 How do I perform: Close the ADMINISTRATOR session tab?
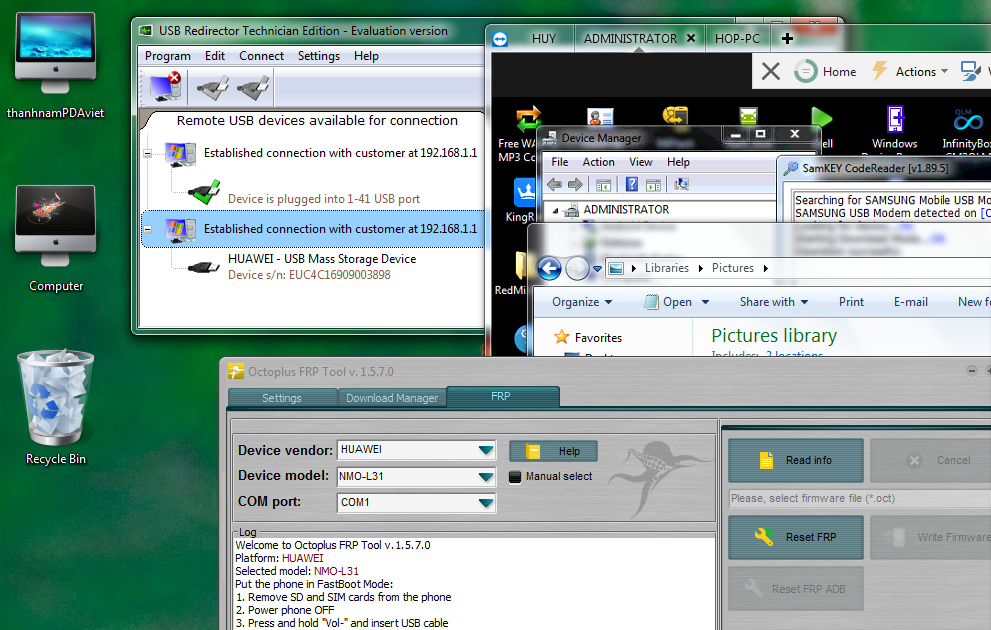(x=691, y=38)
